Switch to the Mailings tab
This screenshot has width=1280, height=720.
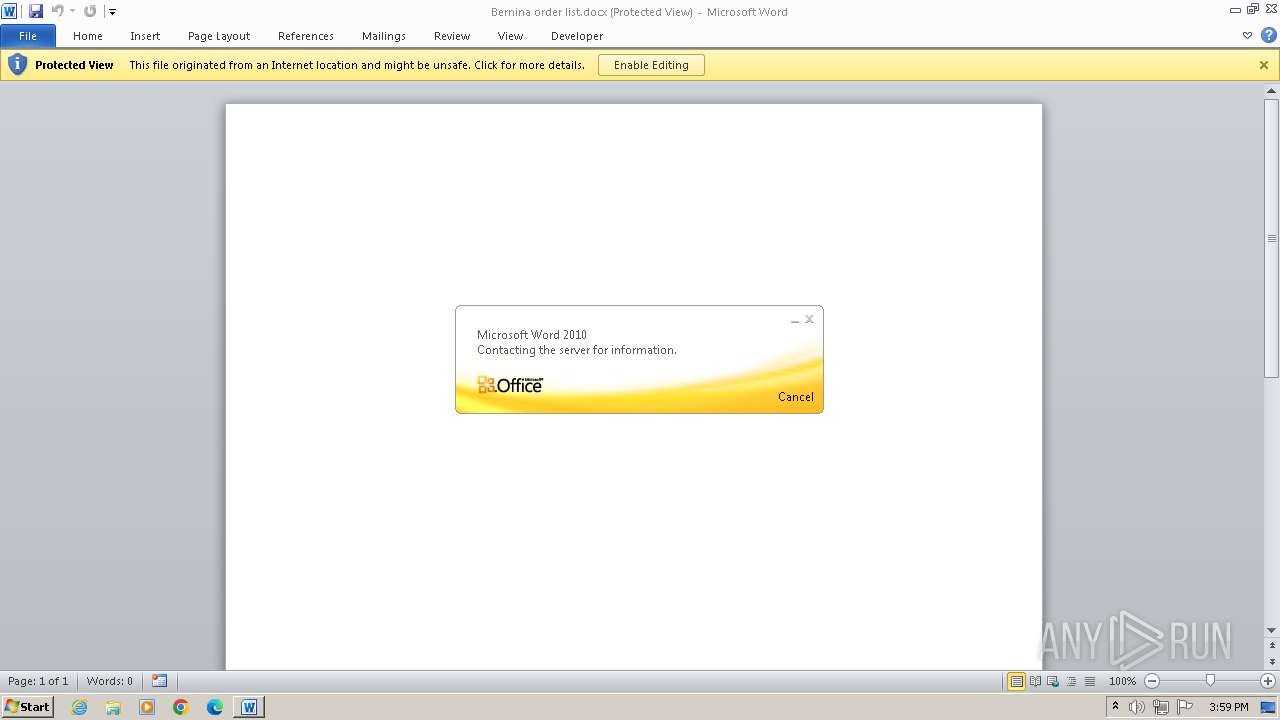coord(384,36)
